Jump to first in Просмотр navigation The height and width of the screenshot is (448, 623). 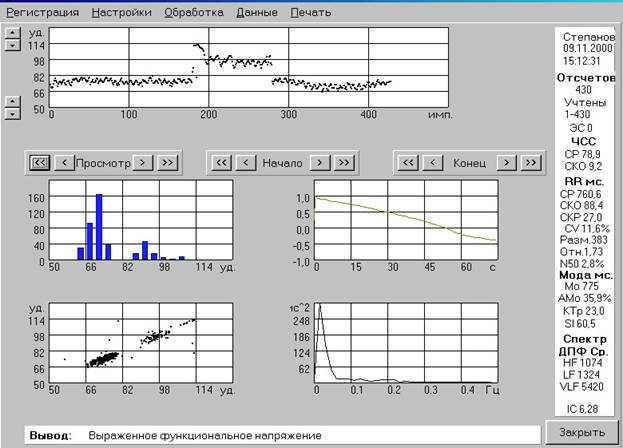point(40,162)
